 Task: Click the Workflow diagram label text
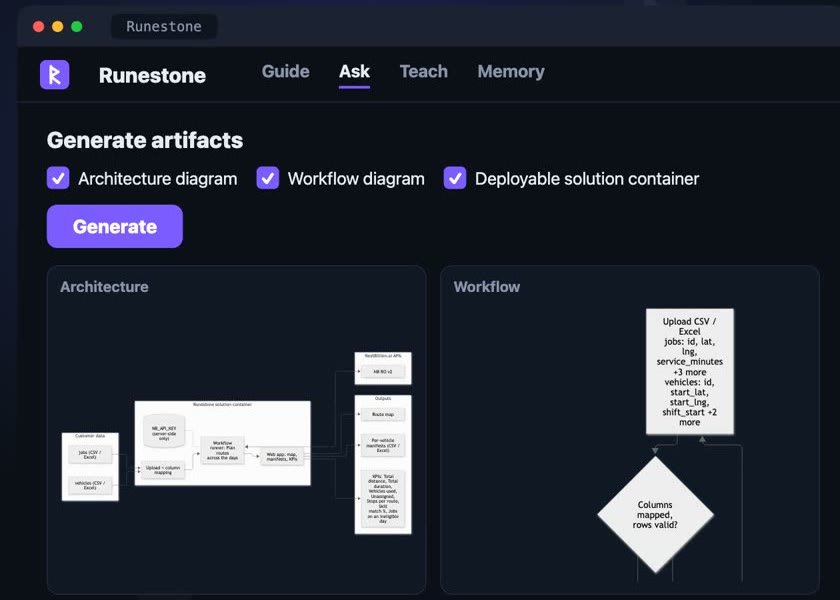click(x=356, y=178)
